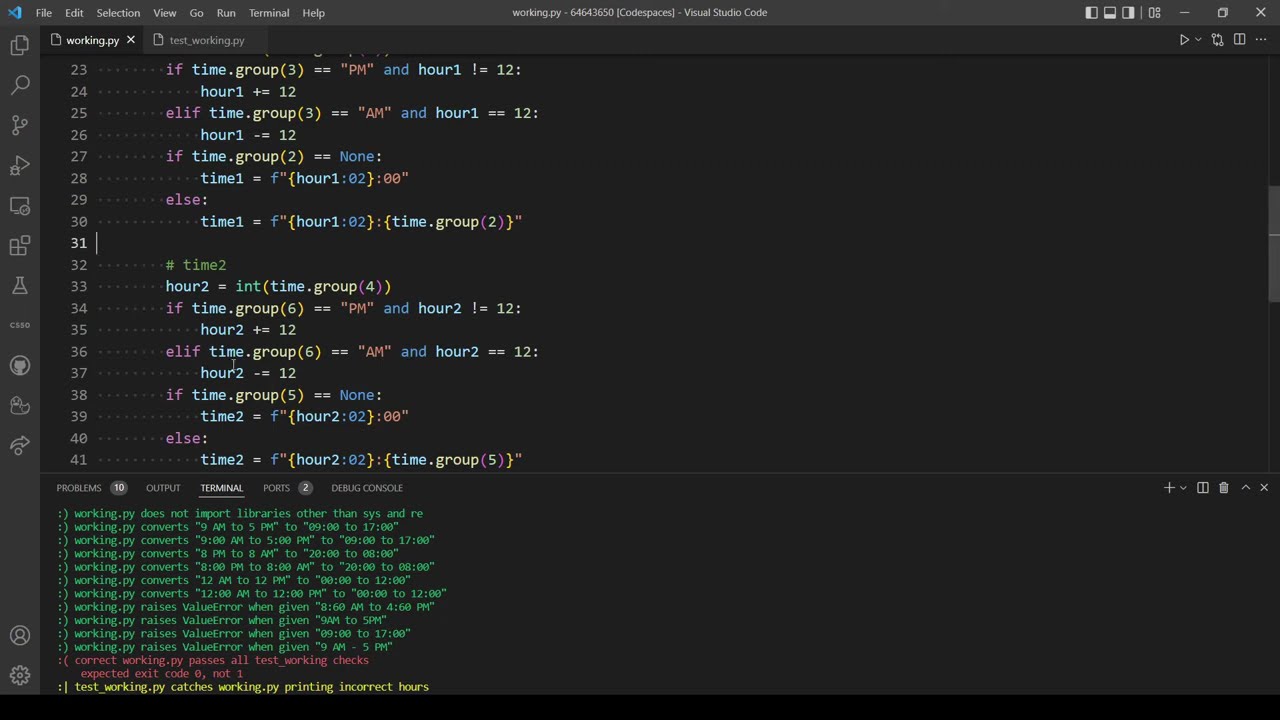Open the Go menu
Viewport: 1280px width, 720px height.
click(x=196, y=13)
